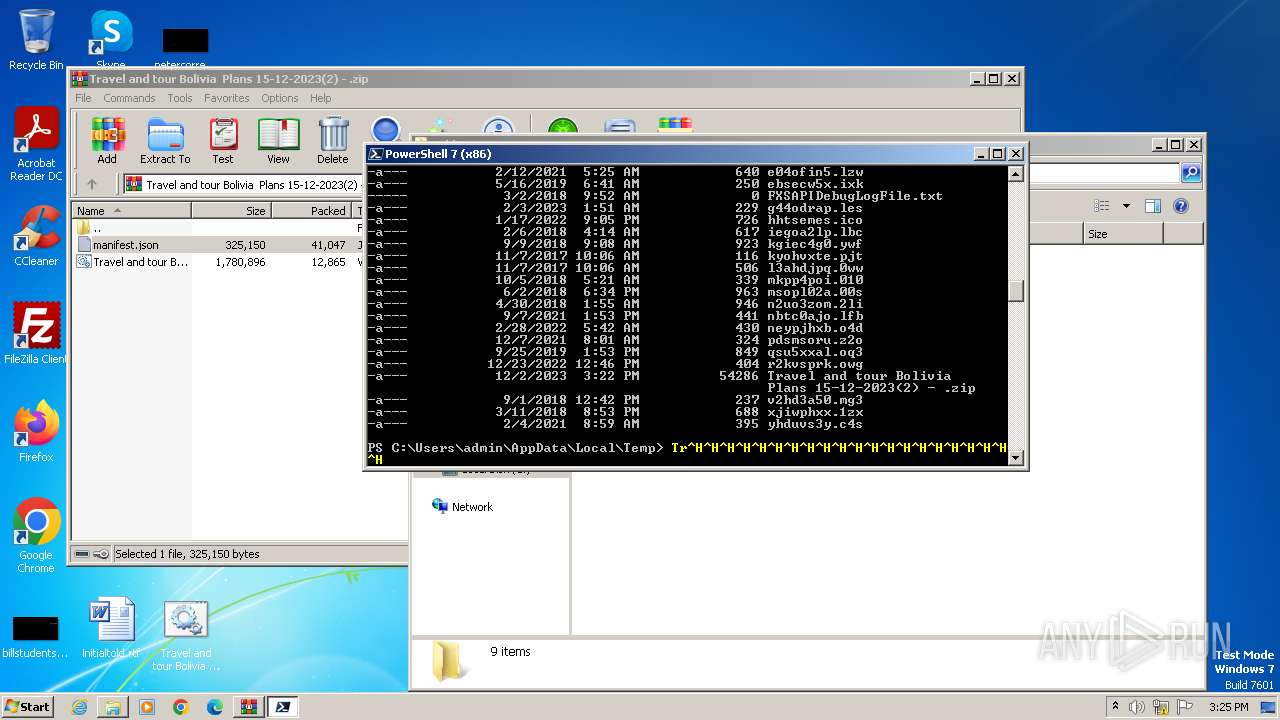The height and width of the screenshot is (720, 1280).
Task: Open Microsoft Edge from taskbar
Action: click(x=215, y=707)
